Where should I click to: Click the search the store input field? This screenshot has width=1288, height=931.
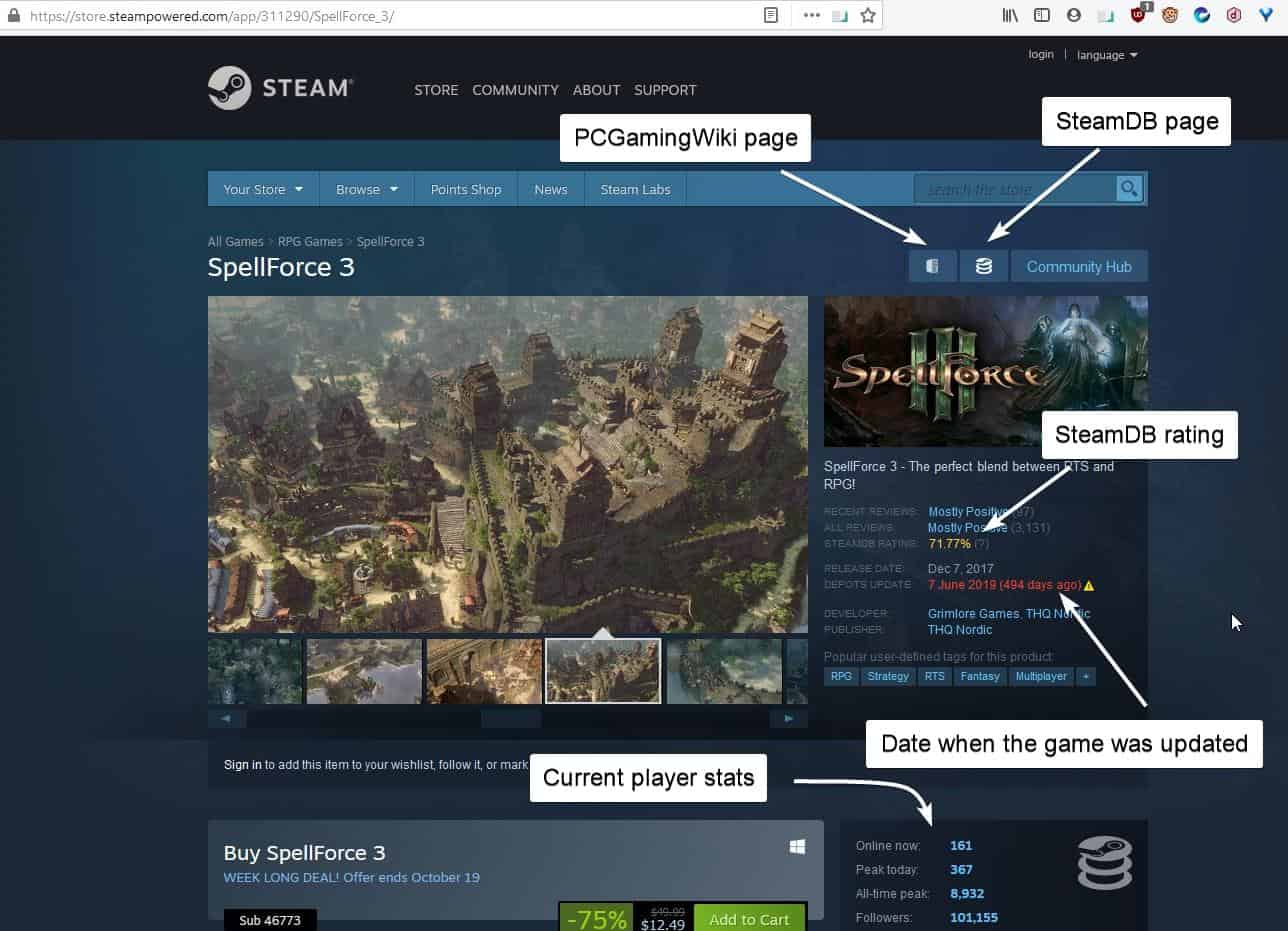tap(1014, 188)
